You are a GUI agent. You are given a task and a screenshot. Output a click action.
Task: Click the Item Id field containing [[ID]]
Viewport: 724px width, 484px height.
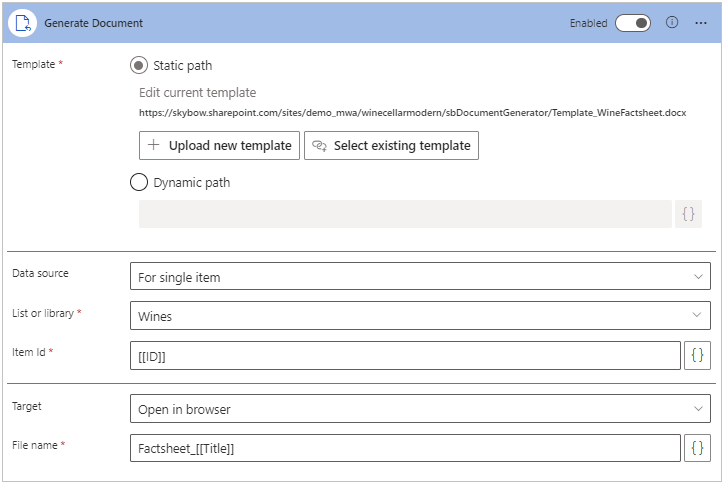click(x=405, y=356)
